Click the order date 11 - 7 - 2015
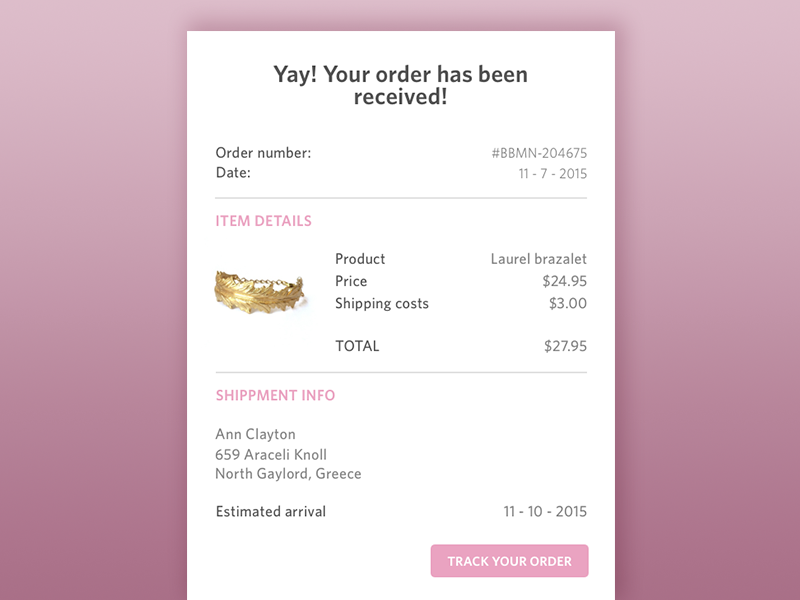Screen dimensions: 800x600 click(x=552, y=173)
